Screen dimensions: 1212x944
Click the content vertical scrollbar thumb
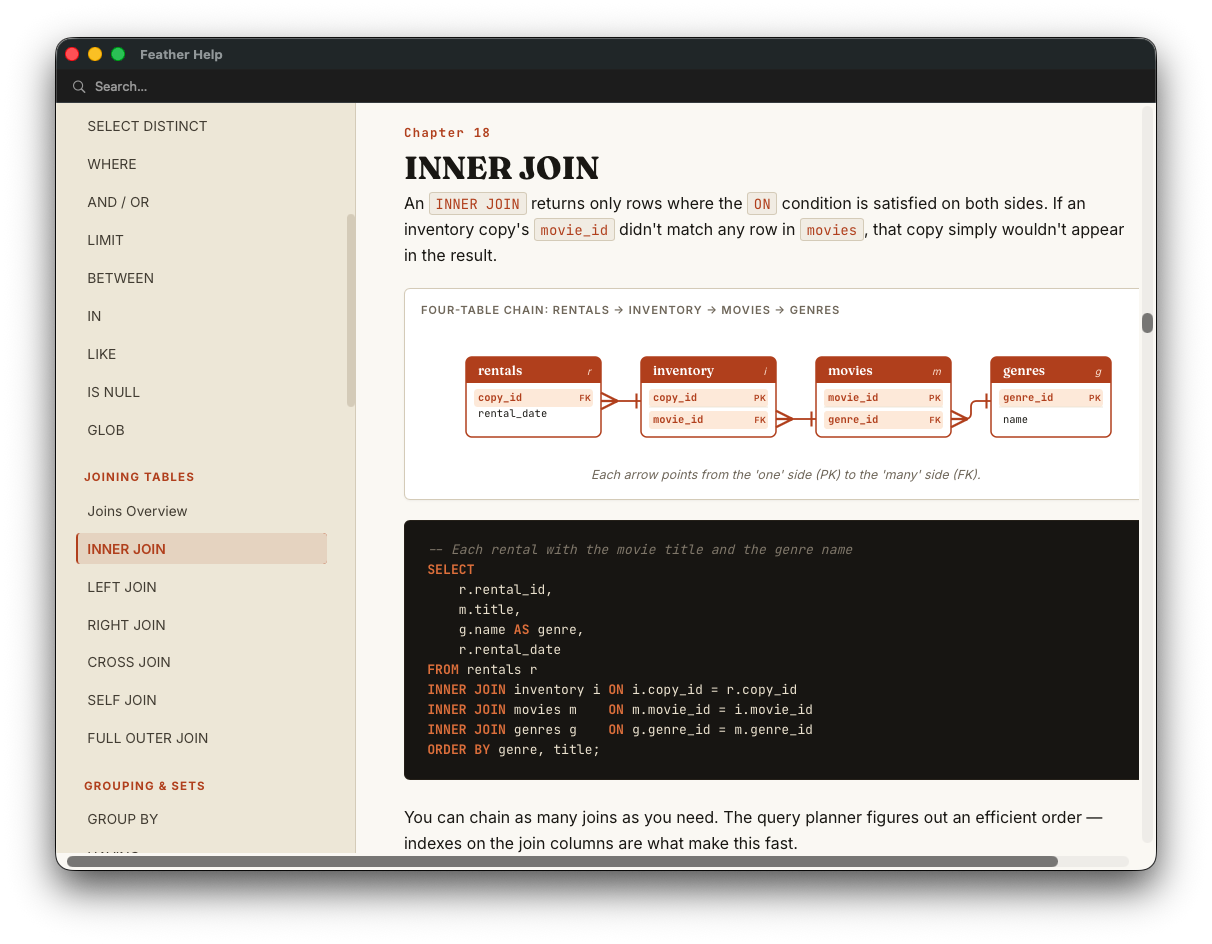(1147, 323)
